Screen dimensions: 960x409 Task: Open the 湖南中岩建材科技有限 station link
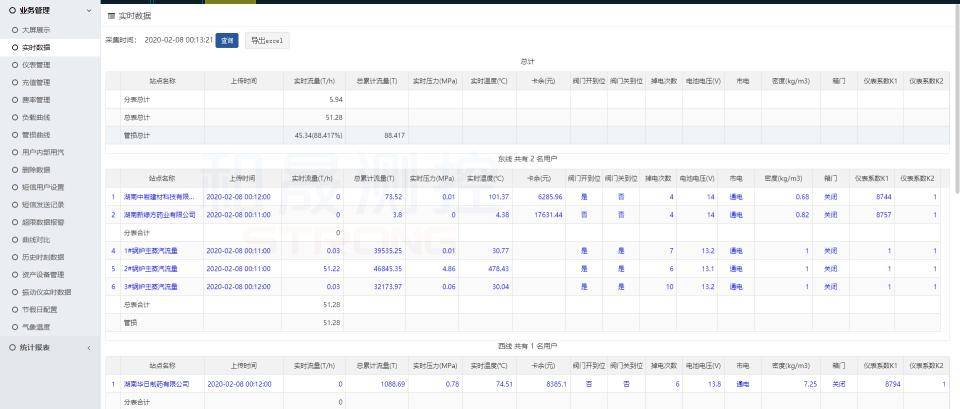pos(159,197)
